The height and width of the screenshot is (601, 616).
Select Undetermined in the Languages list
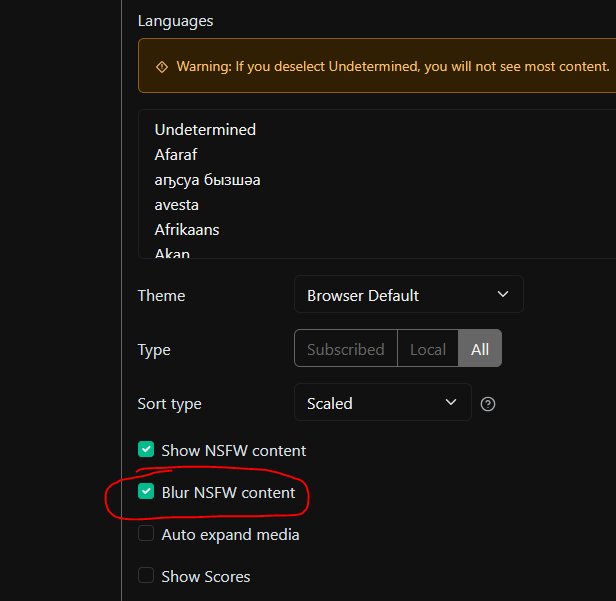(x=205, y=130)
